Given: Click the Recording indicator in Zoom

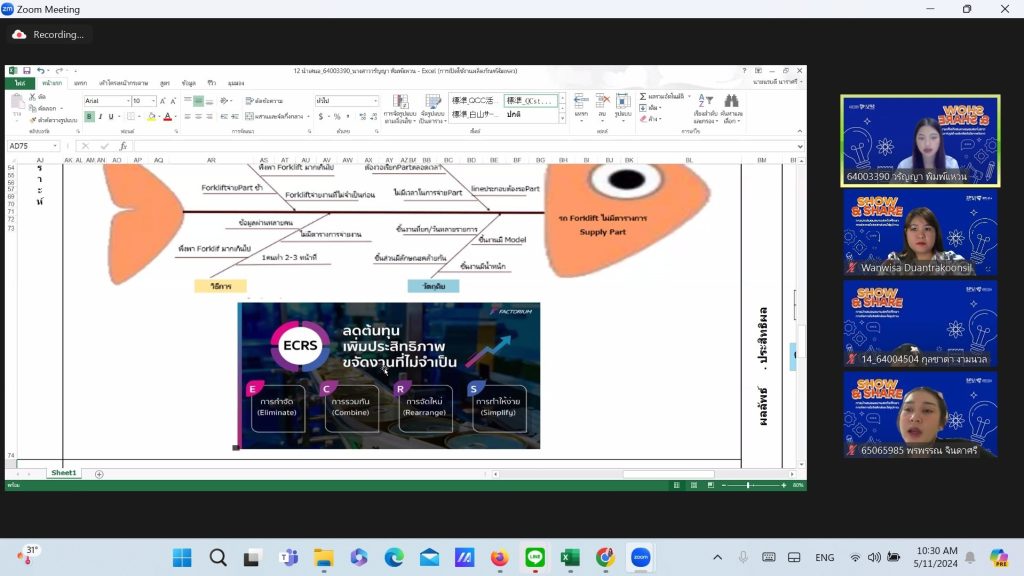Looking at the screenshot, I should 49,35.
